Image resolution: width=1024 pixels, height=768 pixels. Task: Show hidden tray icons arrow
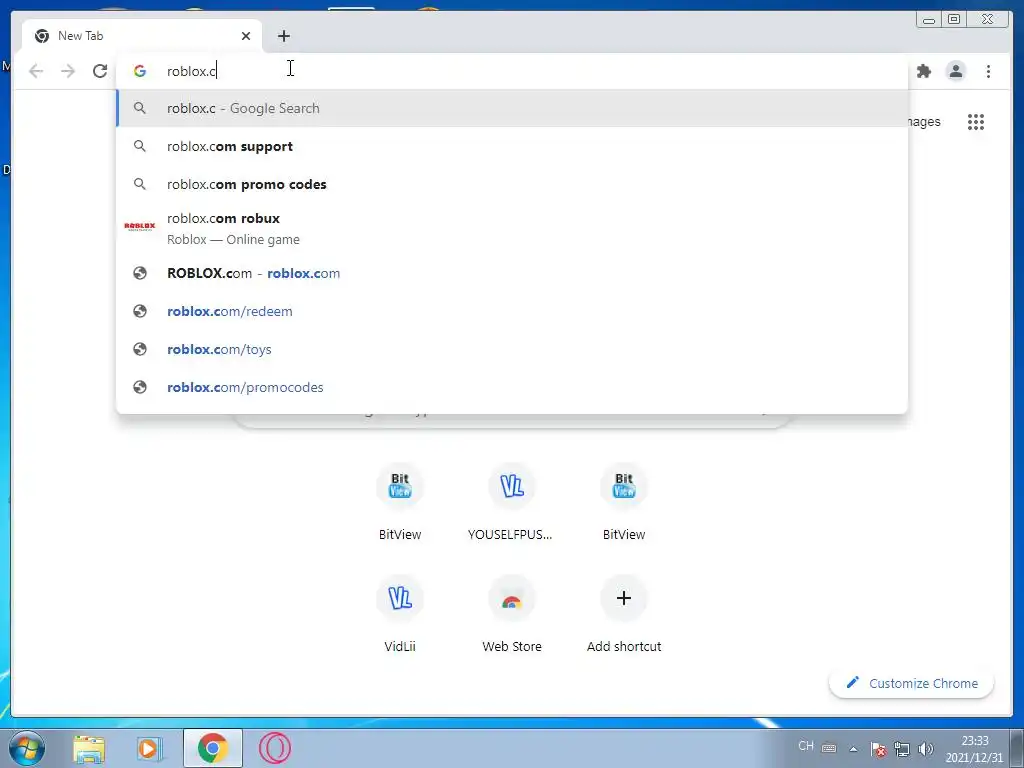(x=853, y=749)
